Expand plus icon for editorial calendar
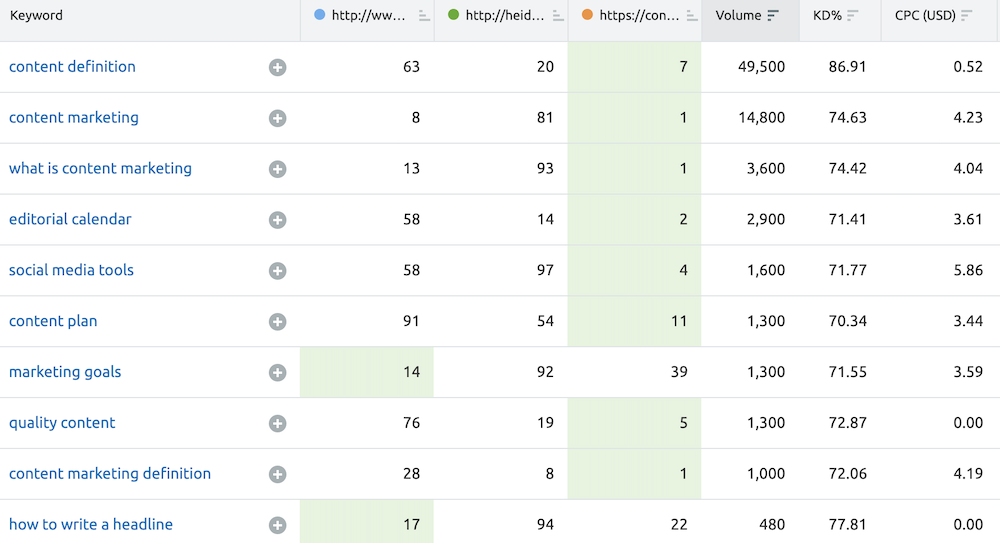Viewport: 1000px width, 543px height. pos(277,220)
